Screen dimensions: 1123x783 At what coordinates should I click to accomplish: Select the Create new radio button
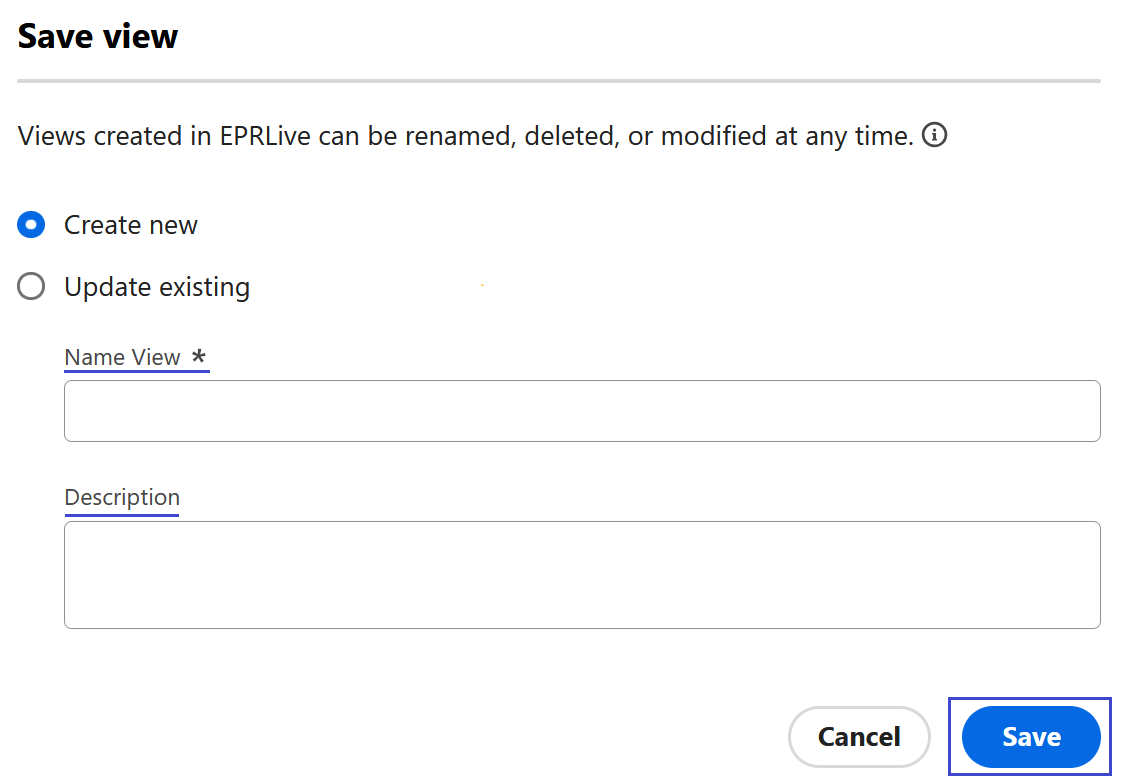click(31, 224)
